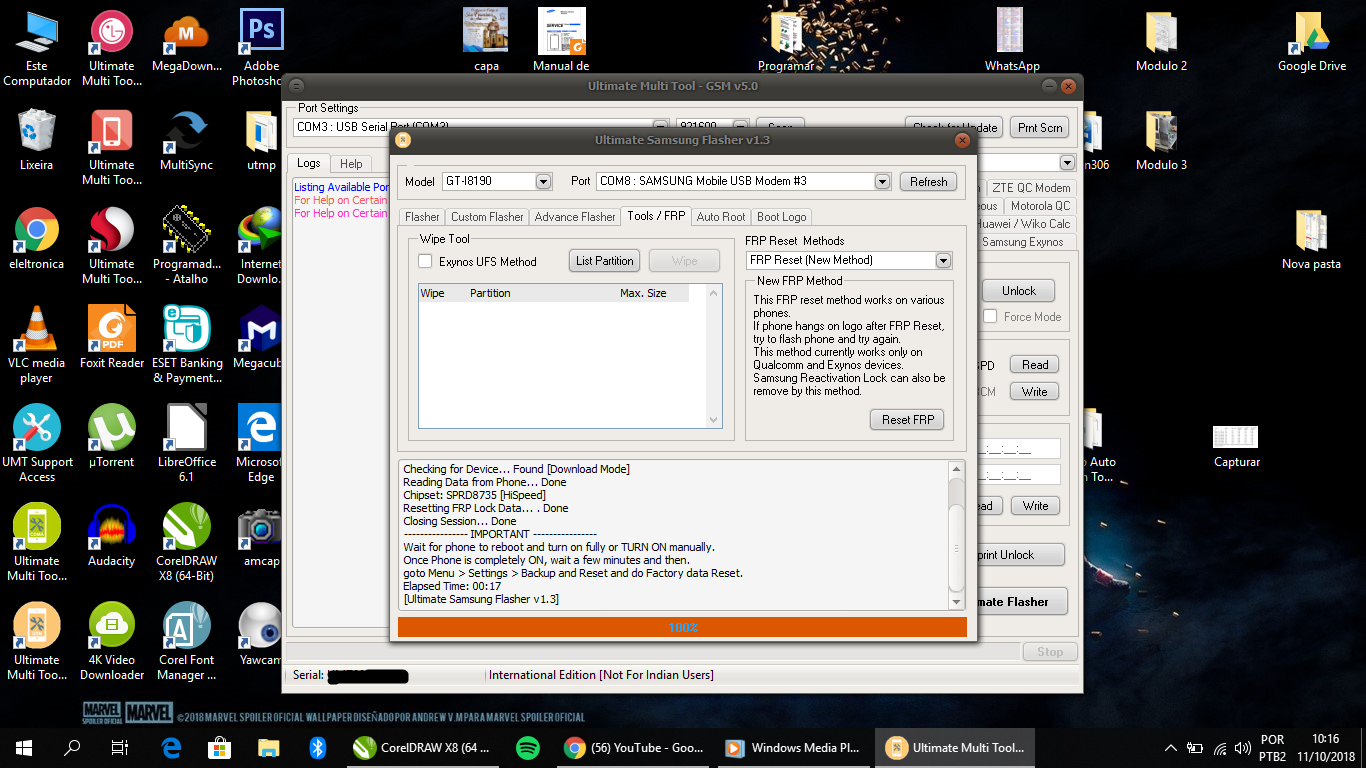Expand the Port COM8 Samsung modem dropdown
Screen dimensions: 1366x768
point(882,181)
